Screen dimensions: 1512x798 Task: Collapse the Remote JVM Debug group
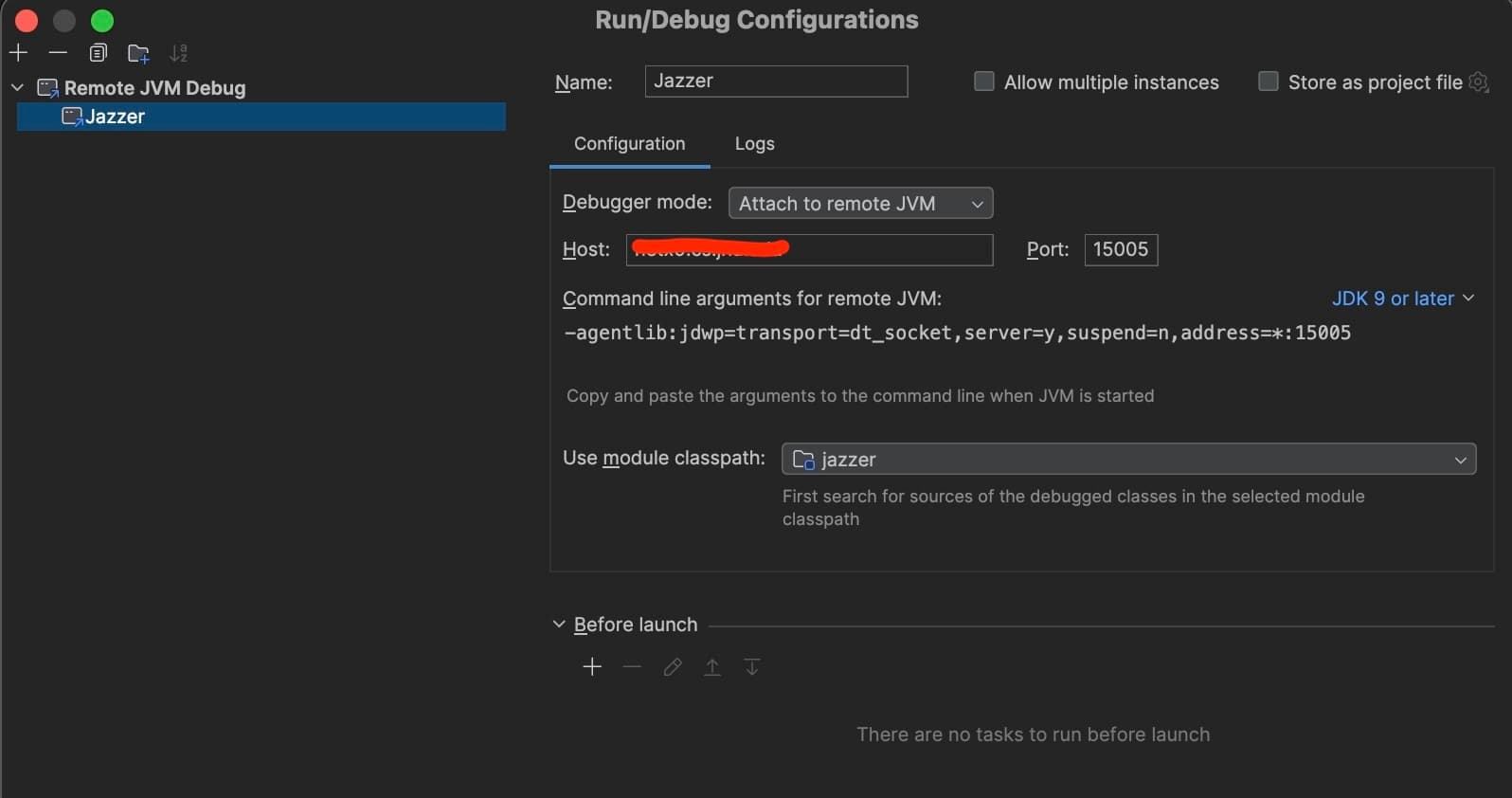tap(17, 87)
